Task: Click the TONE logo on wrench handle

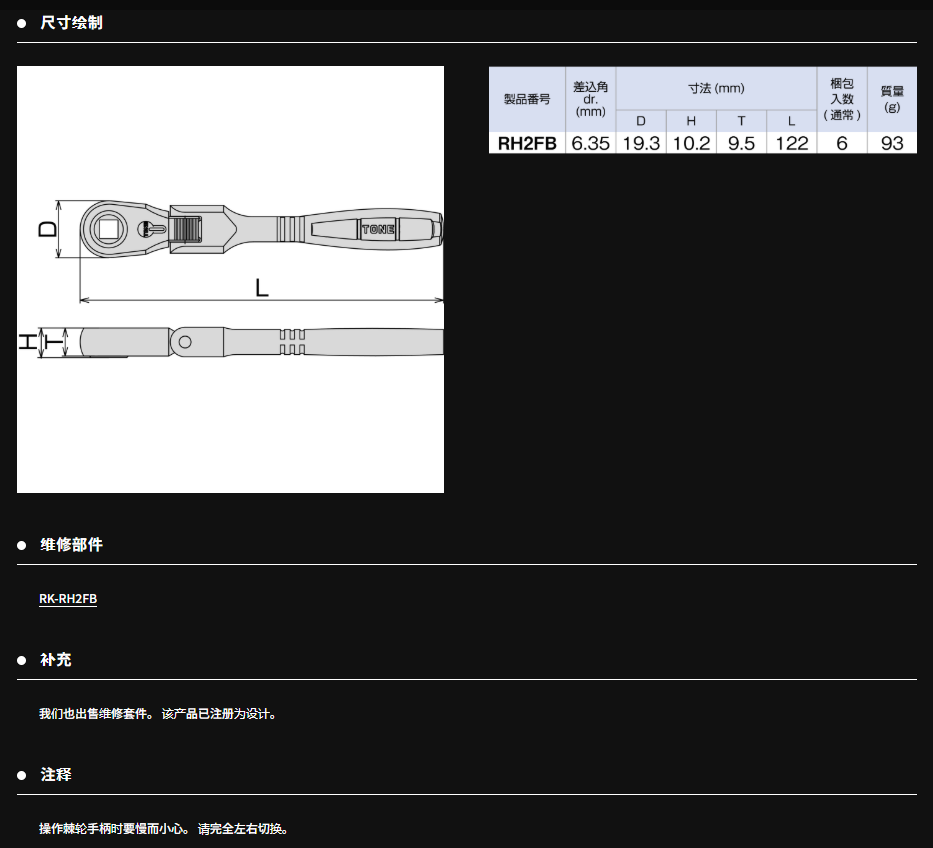Action: [x=378, y=229]
